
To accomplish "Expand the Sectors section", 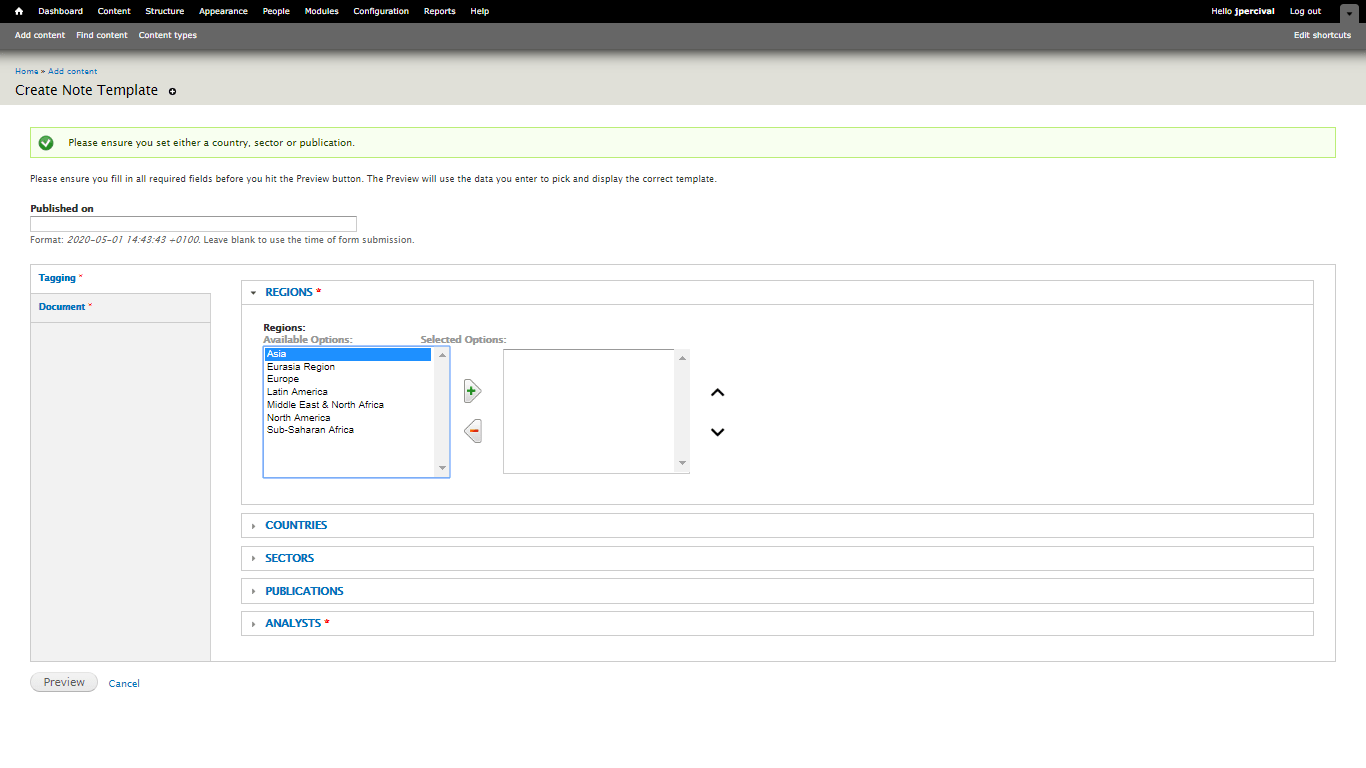I will [289, 558].
